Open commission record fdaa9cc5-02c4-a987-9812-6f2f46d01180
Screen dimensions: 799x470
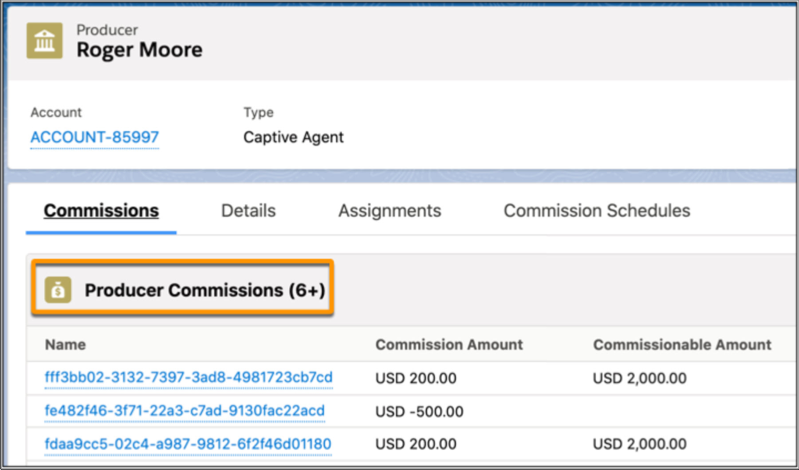(188, 444)
